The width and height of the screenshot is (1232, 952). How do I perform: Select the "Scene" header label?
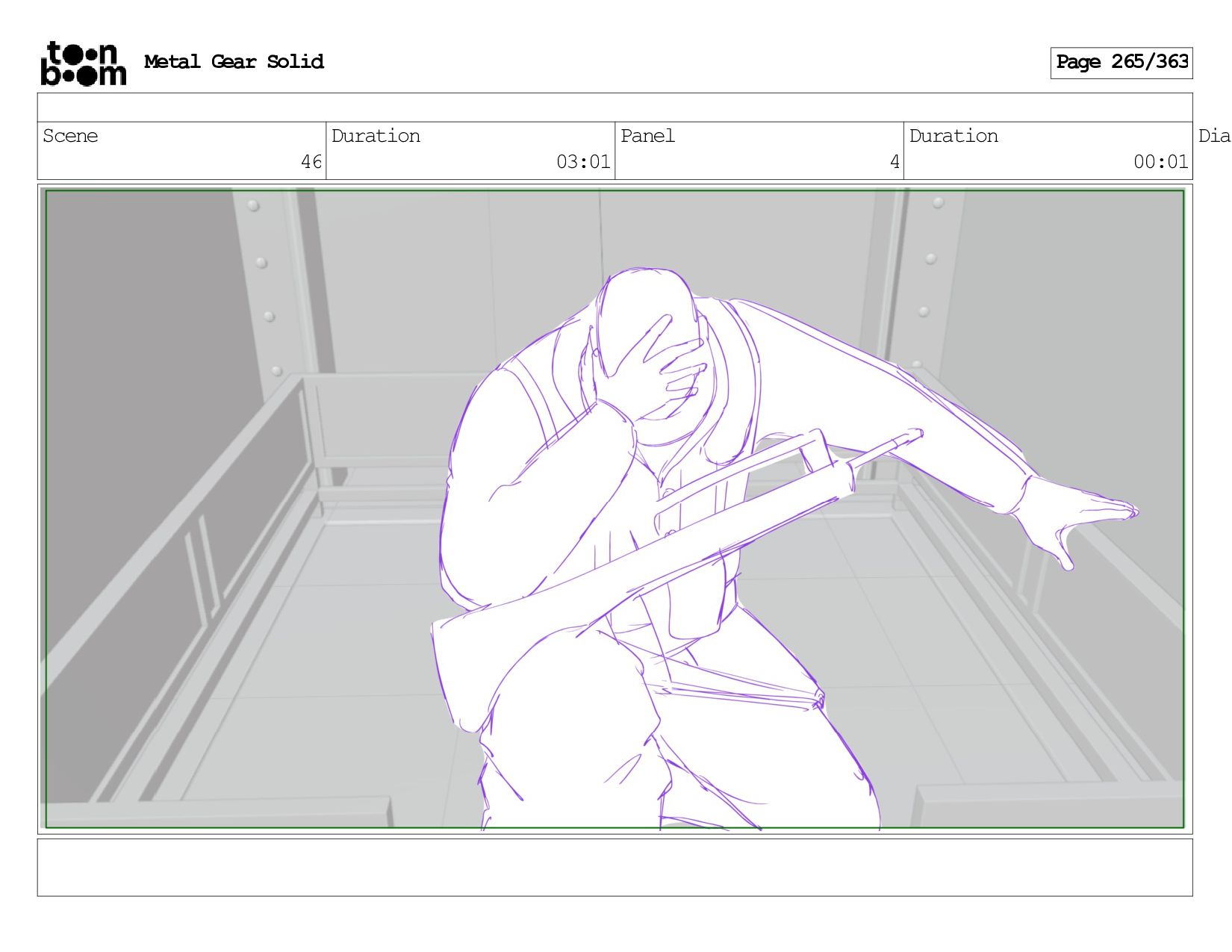click(x=70, y=136)
